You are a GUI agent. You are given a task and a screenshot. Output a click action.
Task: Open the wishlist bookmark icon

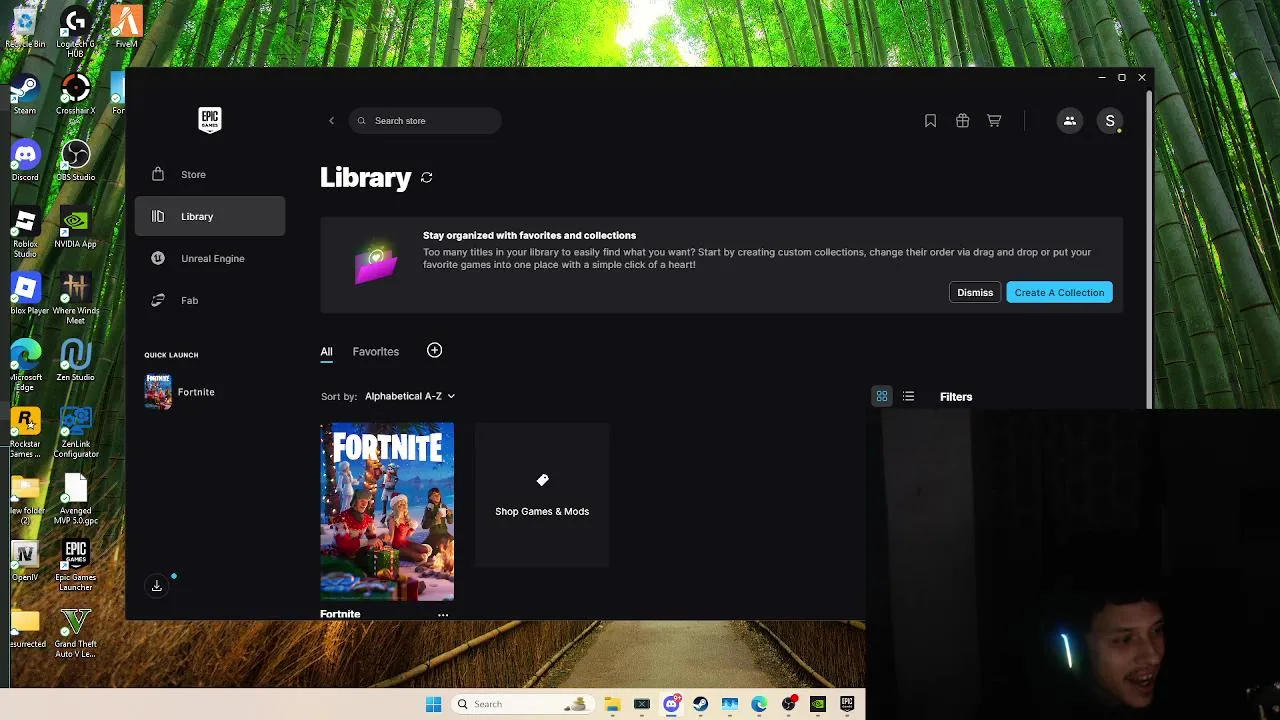[930, 121]
